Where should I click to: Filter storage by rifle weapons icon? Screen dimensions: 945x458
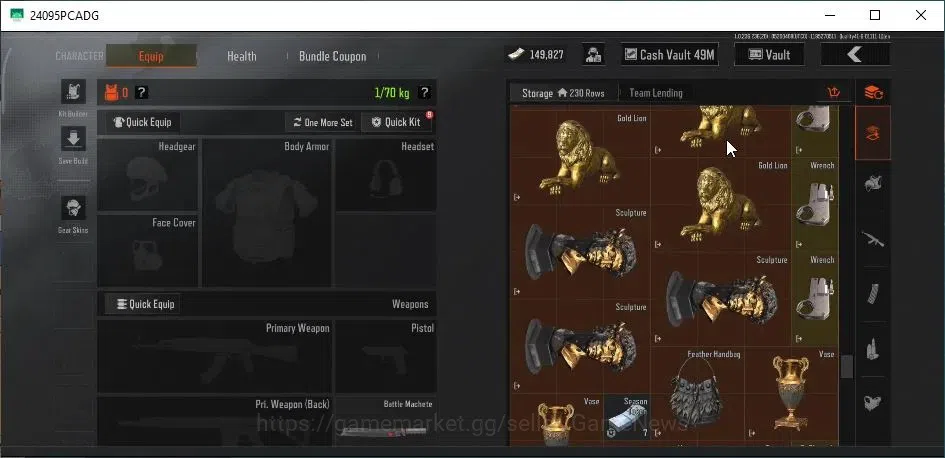[x=873, y=239]
